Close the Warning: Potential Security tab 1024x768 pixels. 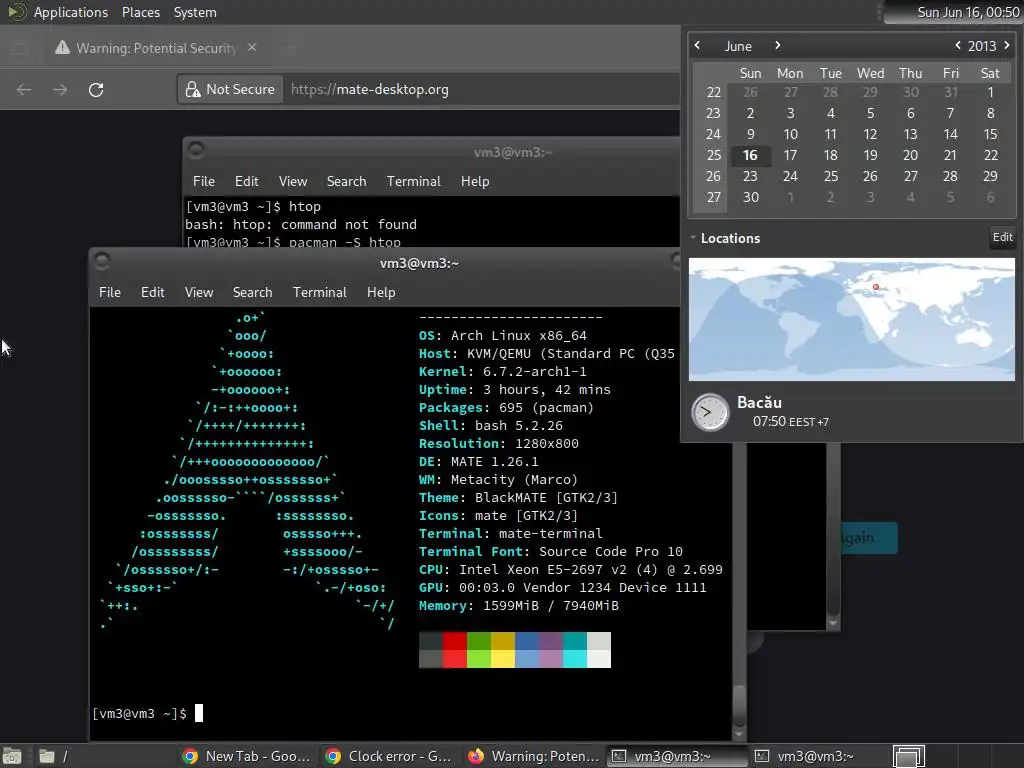252,48
